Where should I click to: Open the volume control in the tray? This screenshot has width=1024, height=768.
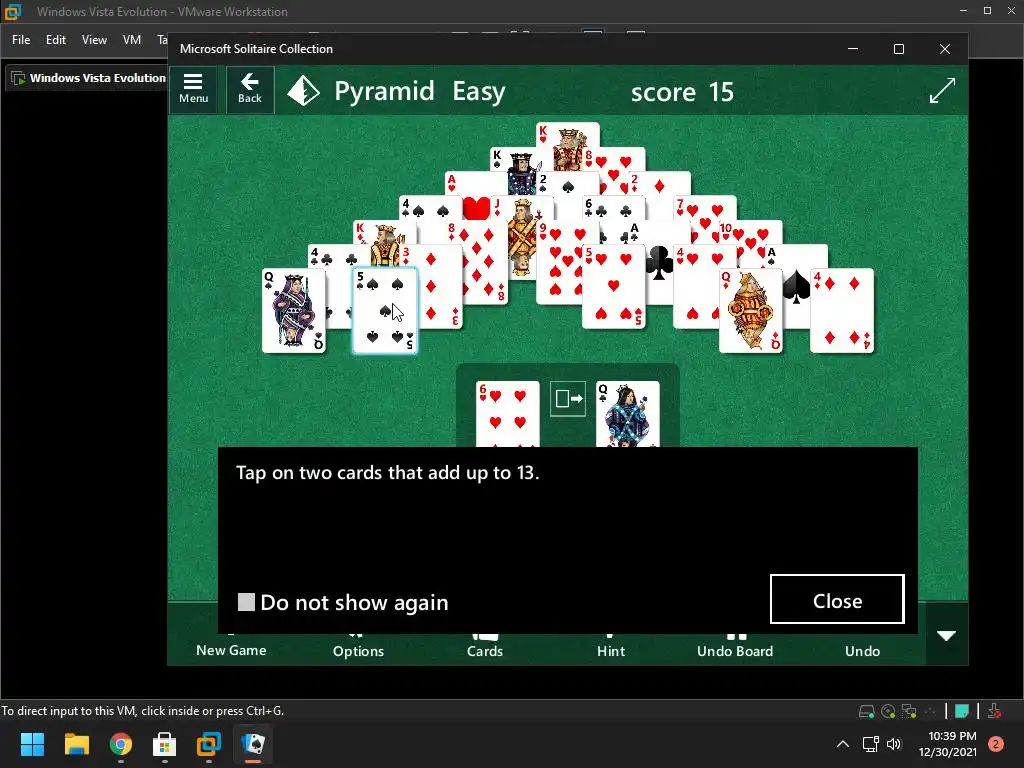[x=894, y=744]
